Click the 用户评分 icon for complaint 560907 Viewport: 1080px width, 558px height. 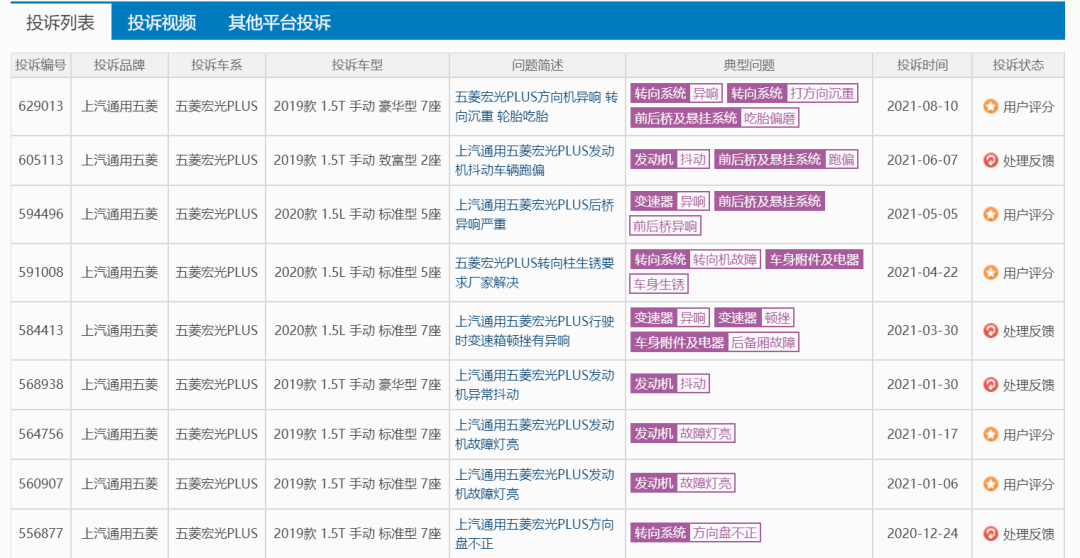990,484
